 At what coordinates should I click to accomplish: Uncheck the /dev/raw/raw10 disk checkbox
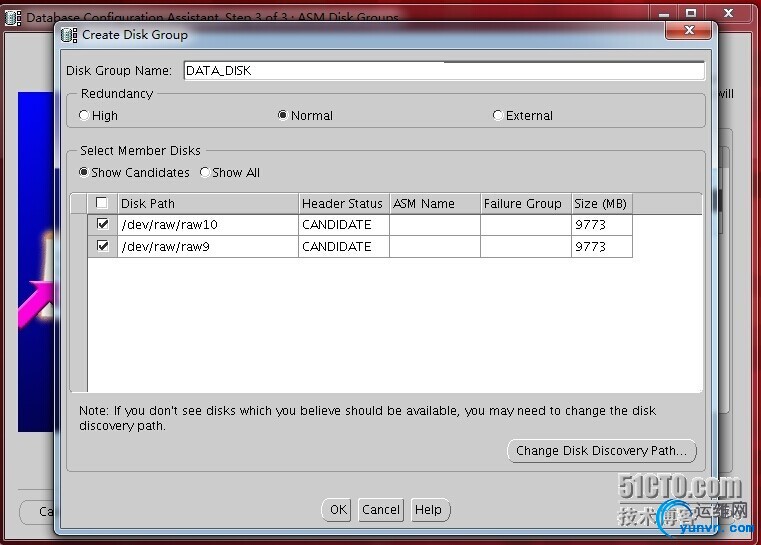click(x=102, y=224)
